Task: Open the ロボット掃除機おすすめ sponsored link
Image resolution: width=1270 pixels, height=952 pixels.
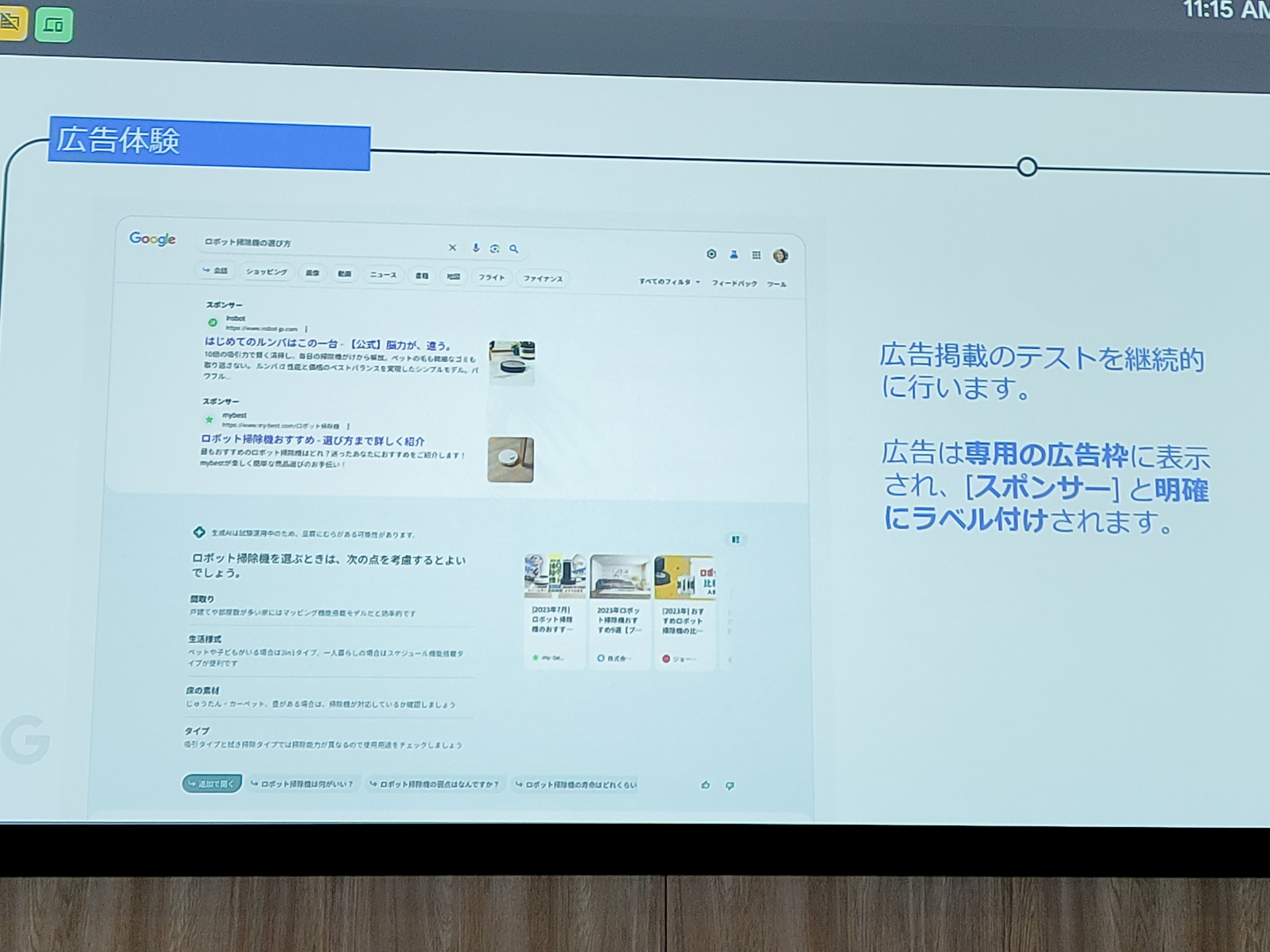Action: (312, 440)
